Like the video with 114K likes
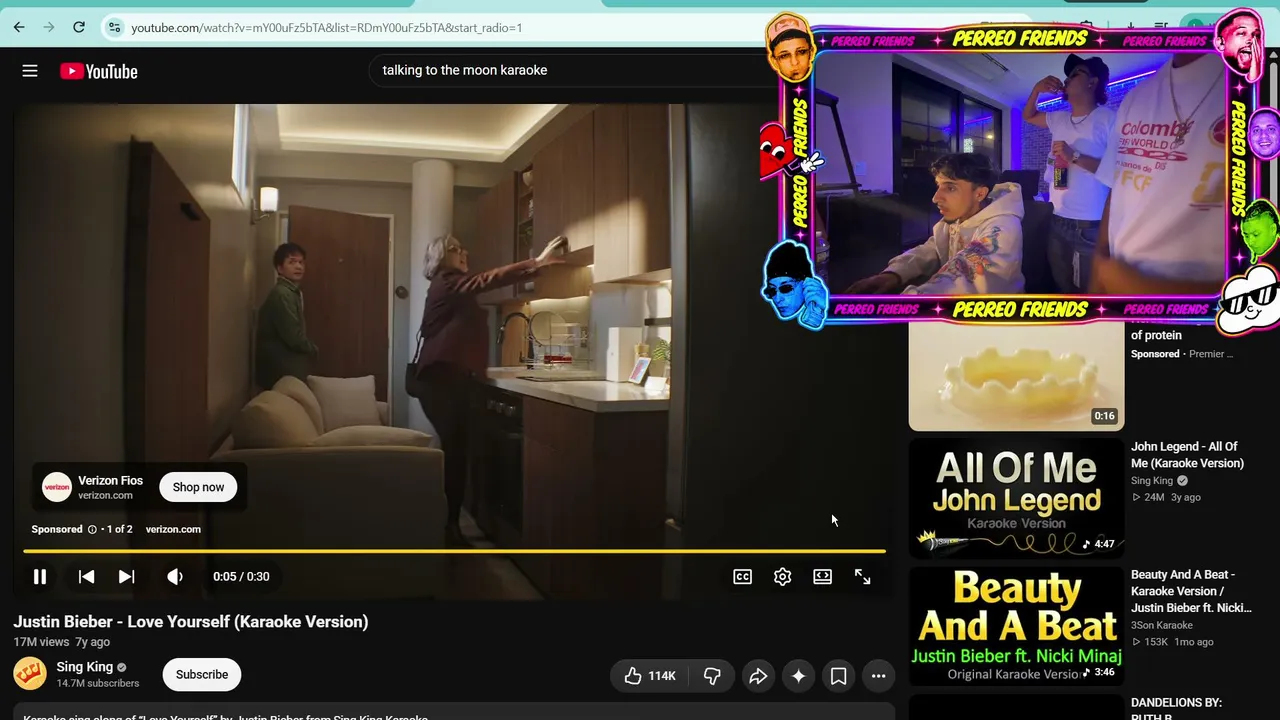The image size is (1280, 720). point(650,676)
